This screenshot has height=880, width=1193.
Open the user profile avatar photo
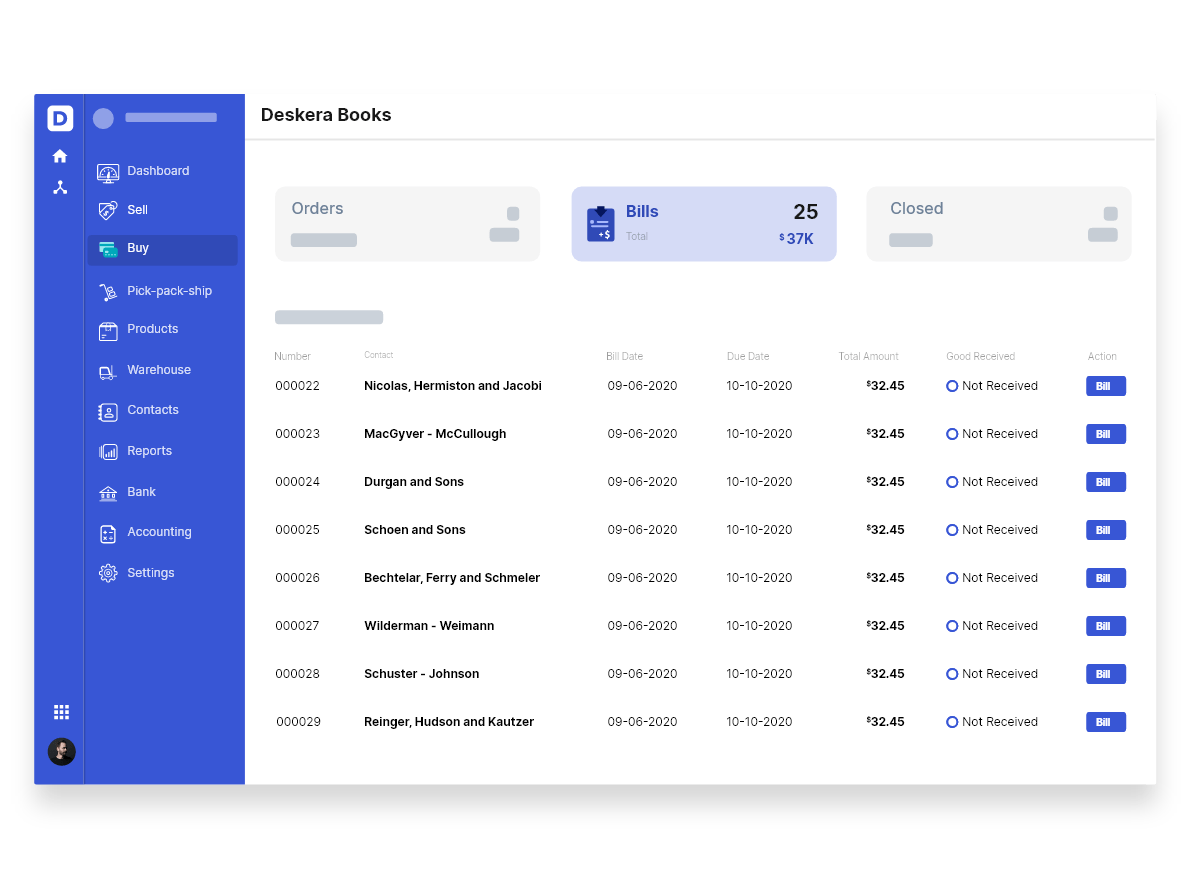tap(62, 751)
